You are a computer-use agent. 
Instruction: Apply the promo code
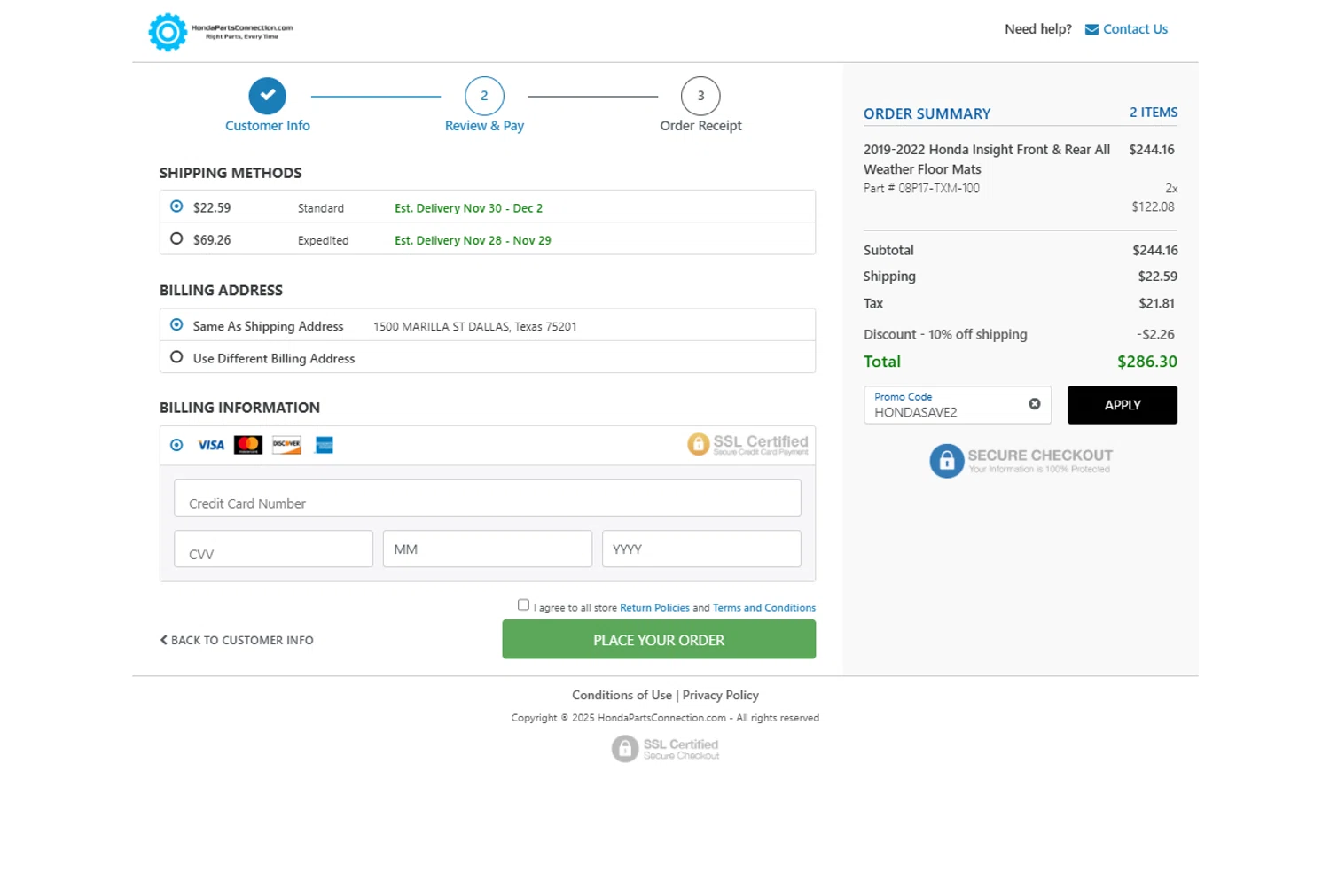tap(1122, 405)
